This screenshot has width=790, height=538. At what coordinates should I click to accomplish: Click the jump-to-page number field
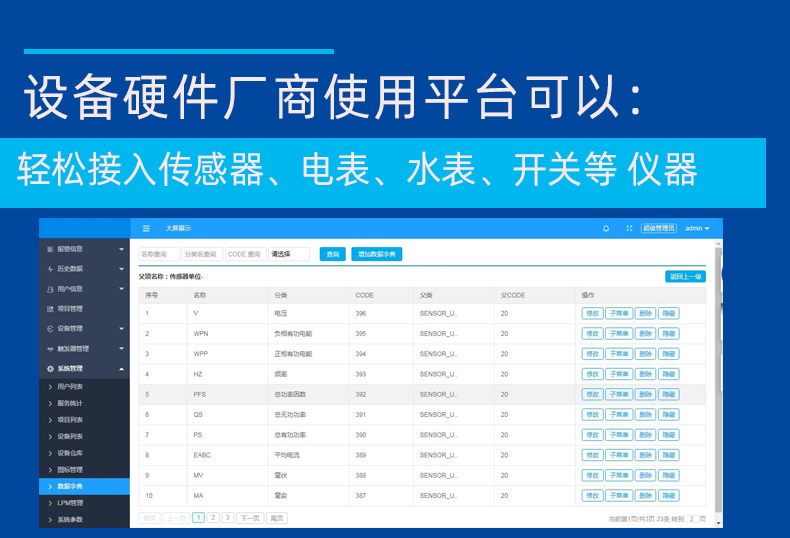tap(692, 519)
